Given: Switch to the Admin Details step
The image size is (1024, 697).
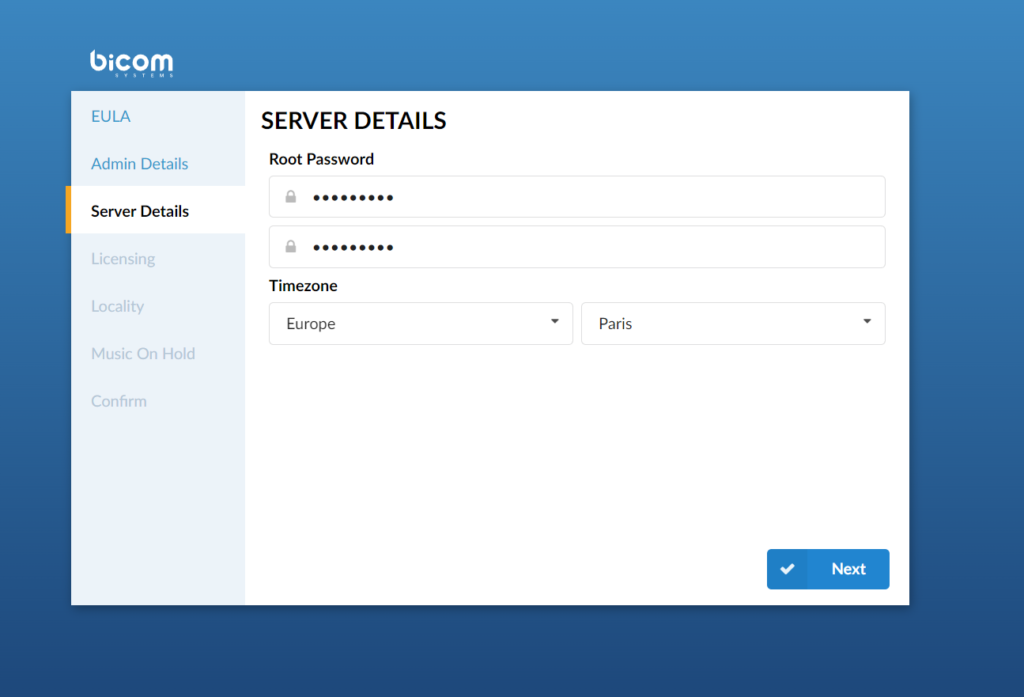Looking at the screenshot, I should [138, 163].
